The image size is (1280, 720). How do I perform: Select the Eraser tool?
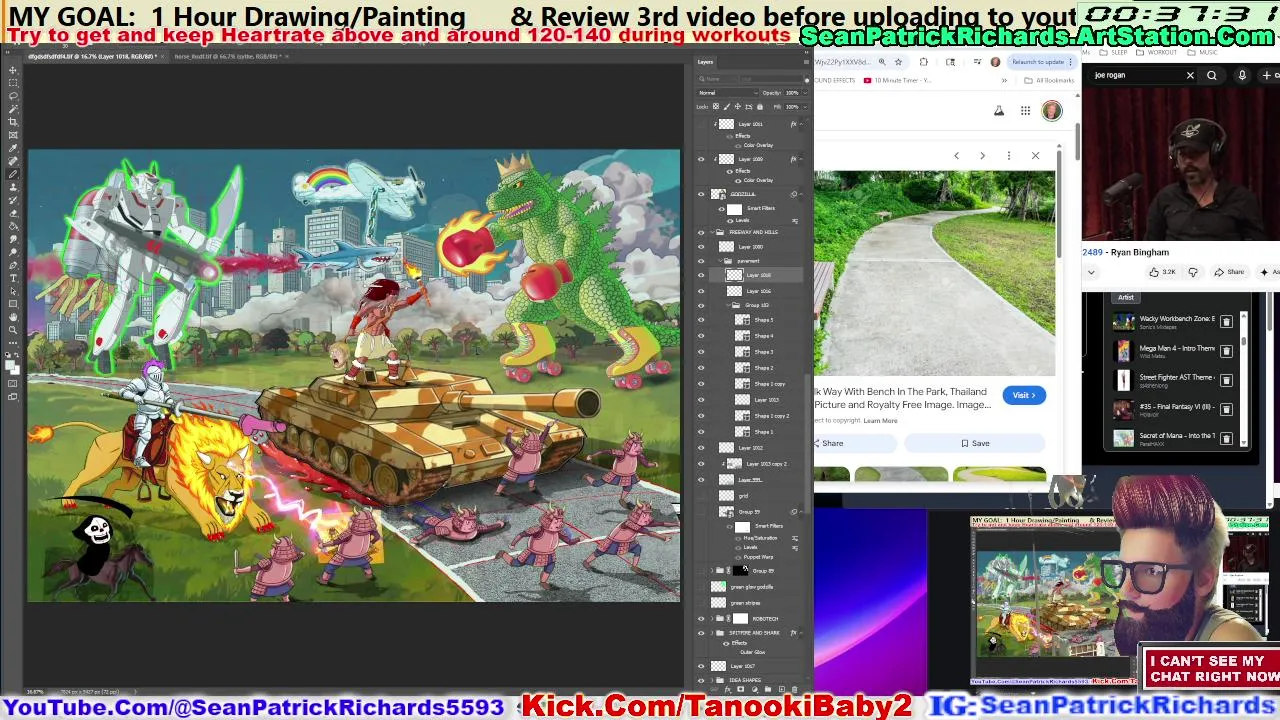13,213
